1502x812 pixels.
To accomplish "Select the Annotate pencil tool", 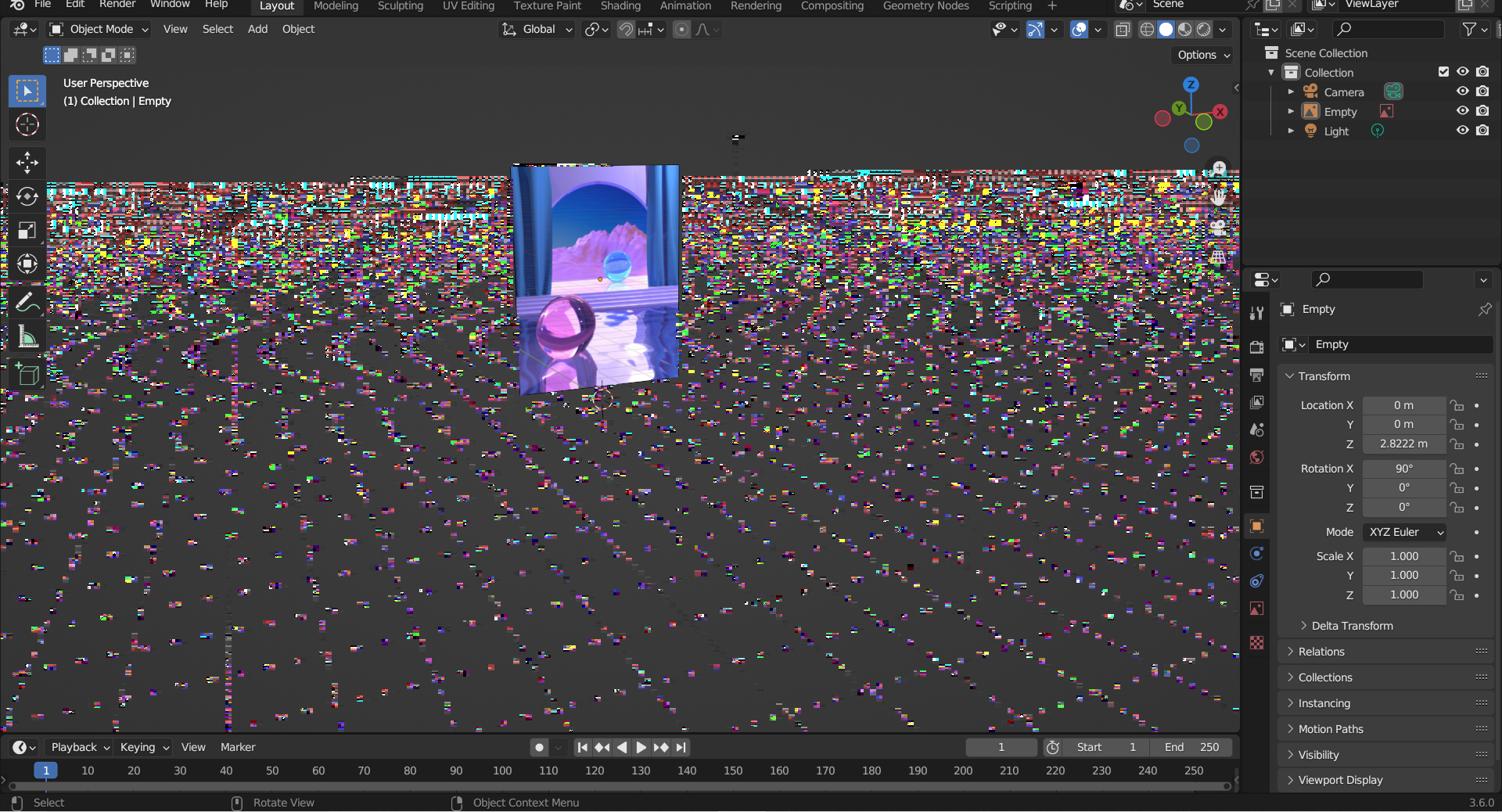I will [27, 302].
